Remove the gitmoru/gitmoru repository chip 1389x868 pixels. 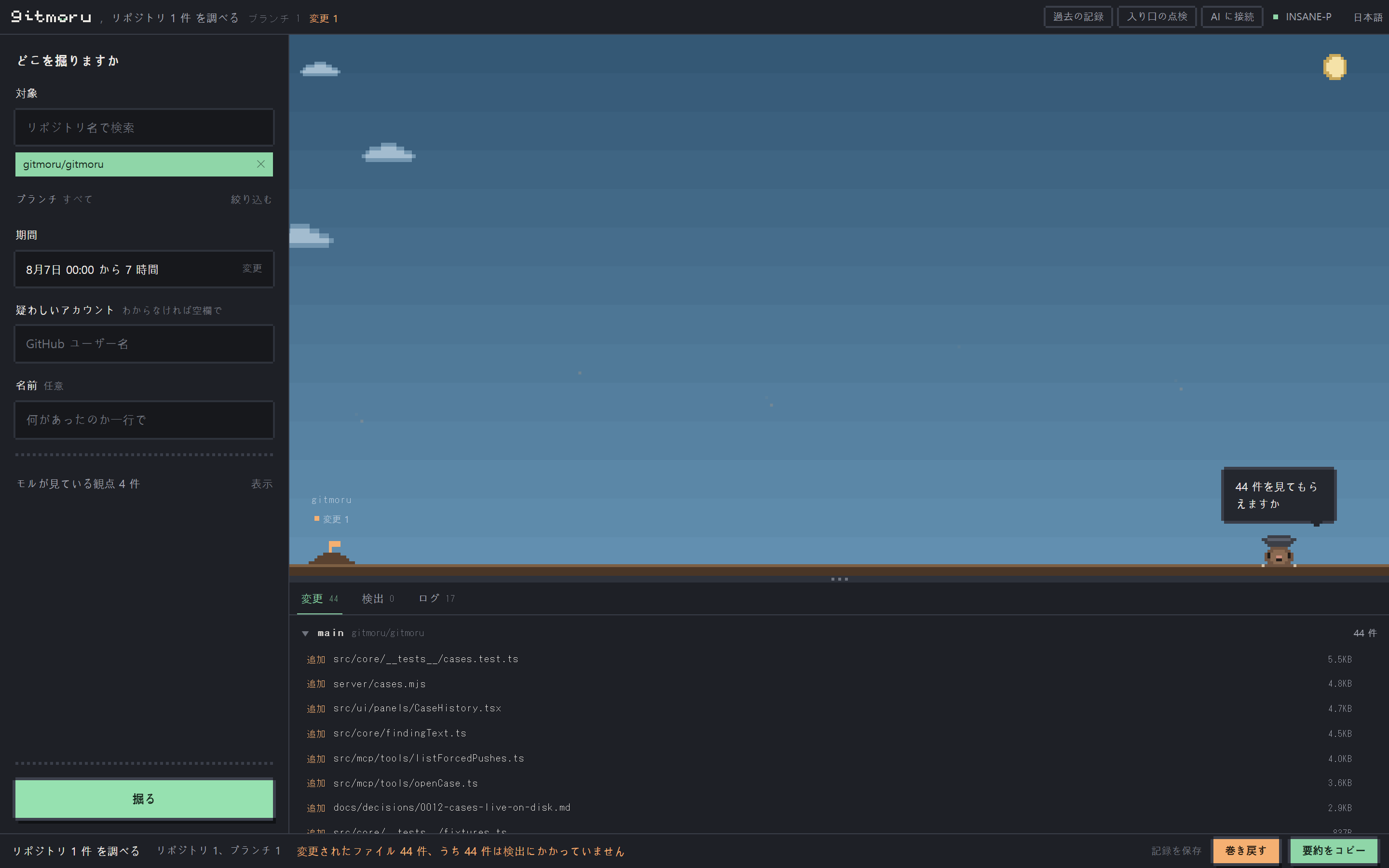[260, 164]
